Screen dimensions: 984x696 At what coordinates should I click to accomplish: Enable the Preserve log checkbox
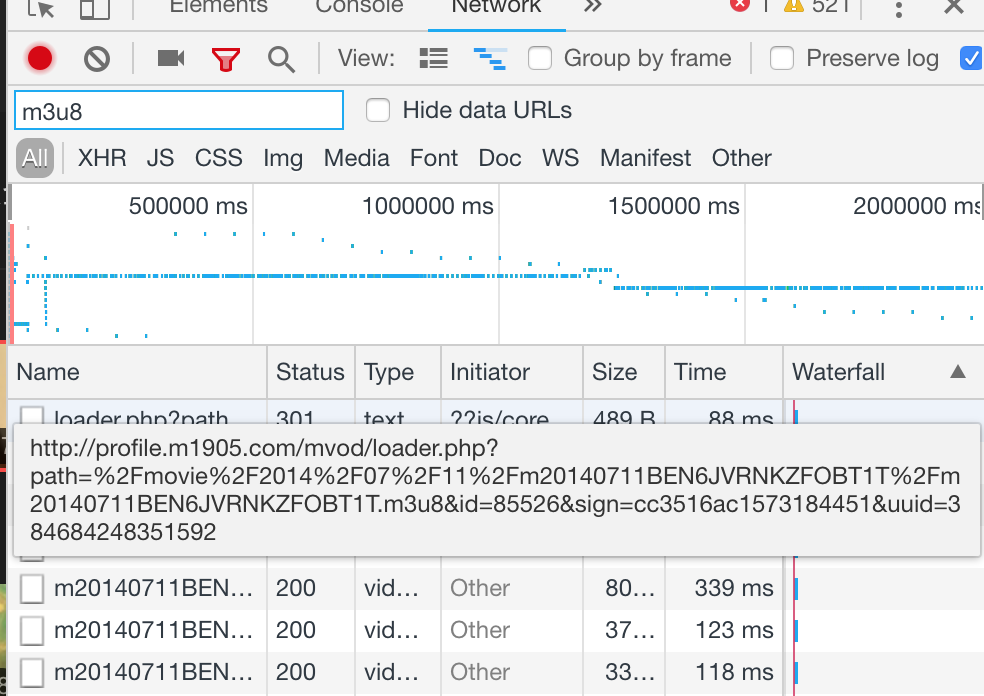pyautogui.click(x=782, y=59)
